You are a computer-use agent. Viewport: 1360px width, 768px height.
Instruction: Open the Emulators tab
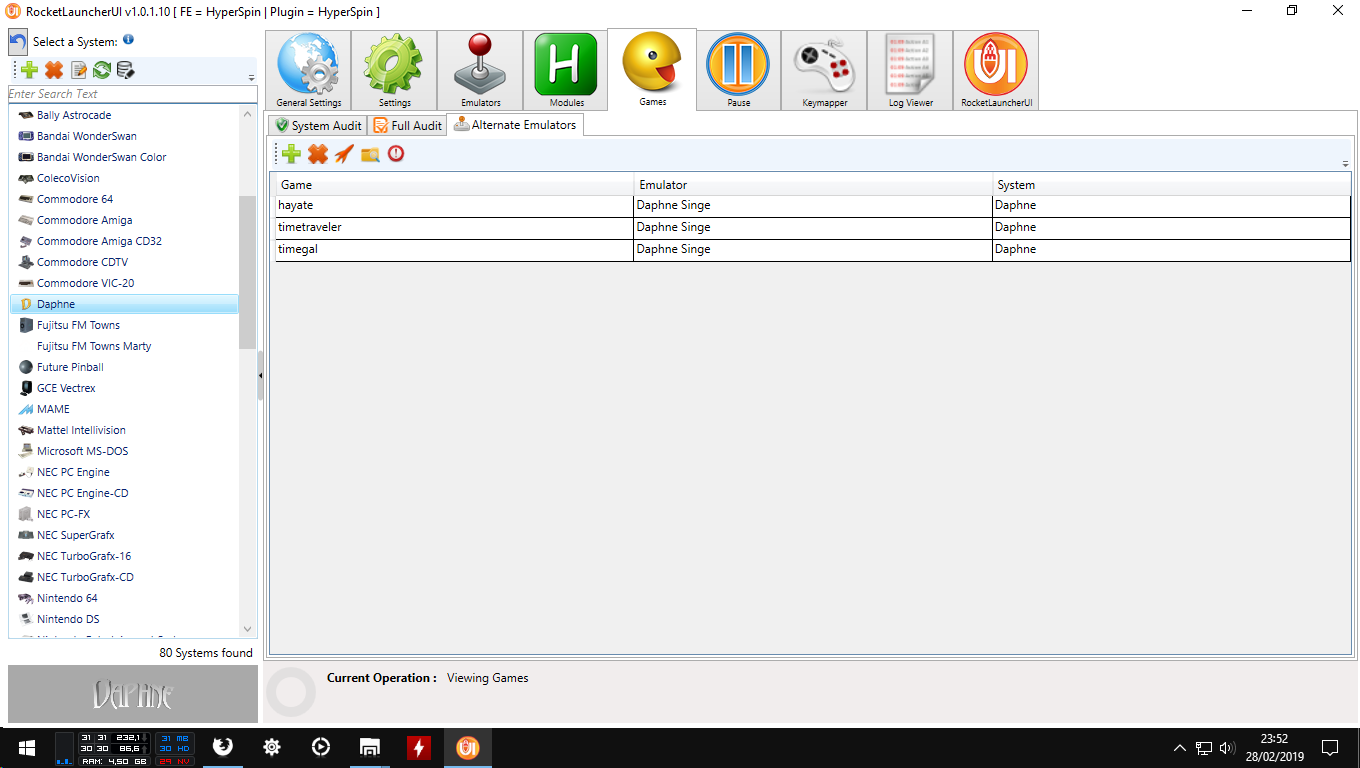click(x=480, y=70)
